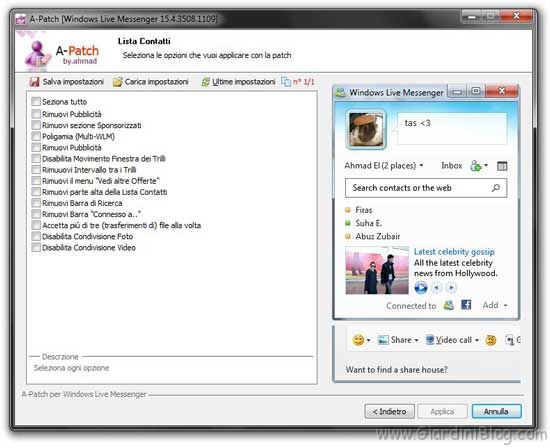Open the Share dropdown arrow

pyautogui.click(x=416, y=340)
